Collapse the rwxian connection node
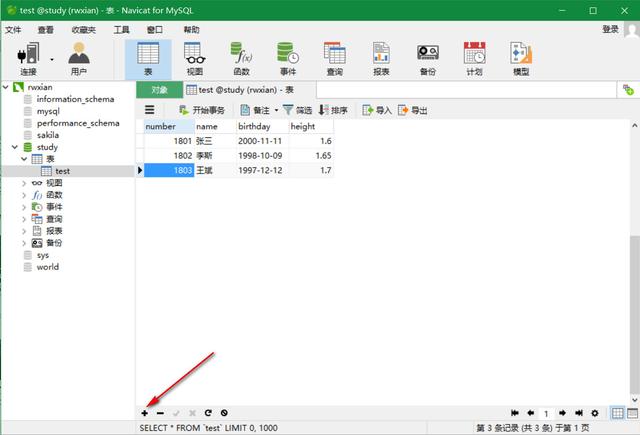Image resolution: width=640 pixels, height=435 pixels. tap(6, 87)
